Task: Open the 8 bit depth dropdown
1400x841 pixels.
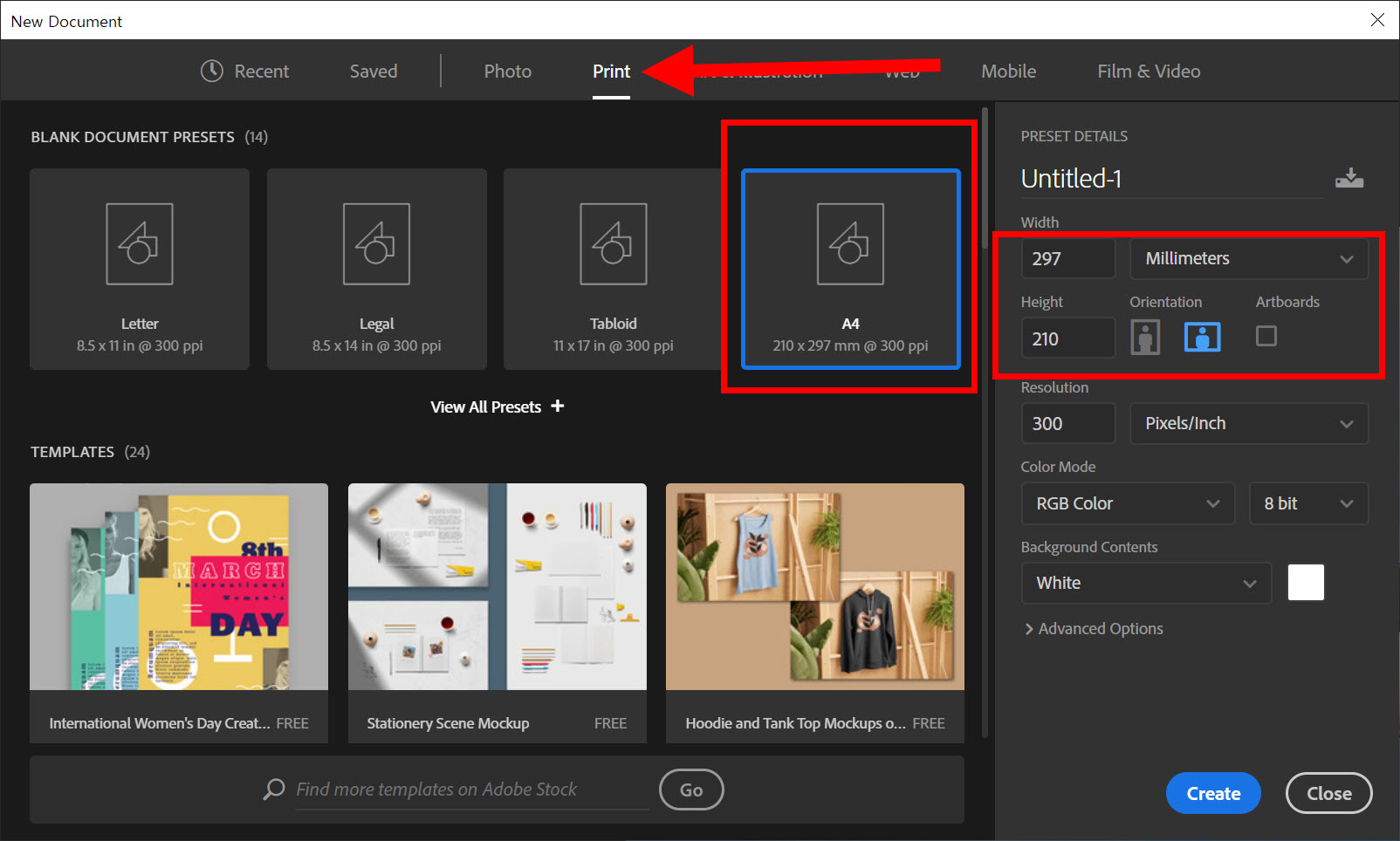Action: point(1308,503)
